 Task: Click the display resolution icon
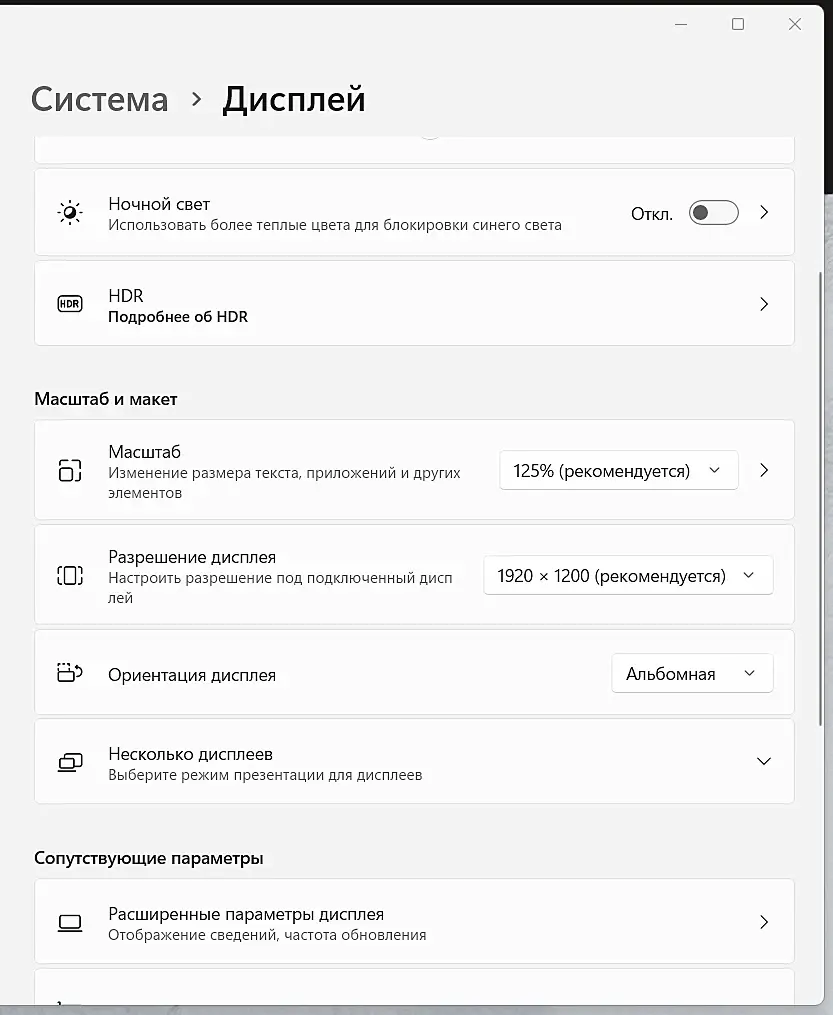click(70, 575)
